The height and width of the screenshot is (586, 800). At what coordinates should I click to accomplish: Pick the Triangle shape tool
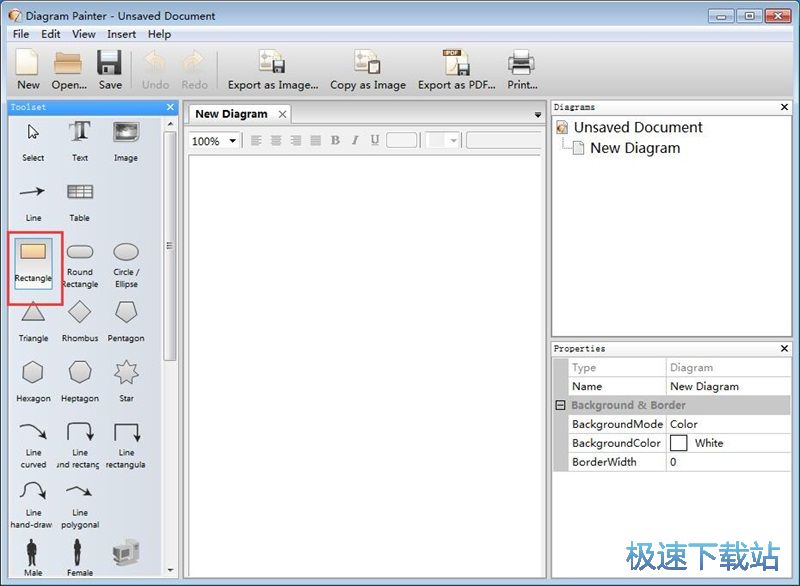[x=33, y=318]
